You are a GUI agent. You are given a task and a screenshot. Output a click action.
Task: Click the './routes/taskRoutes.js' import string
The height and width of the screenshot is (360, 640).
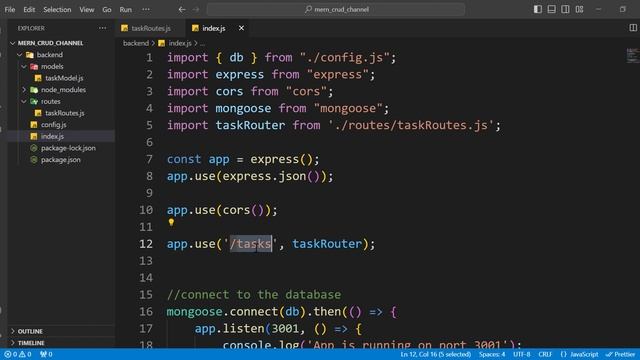pyautogui.click(x=411, y=125)
